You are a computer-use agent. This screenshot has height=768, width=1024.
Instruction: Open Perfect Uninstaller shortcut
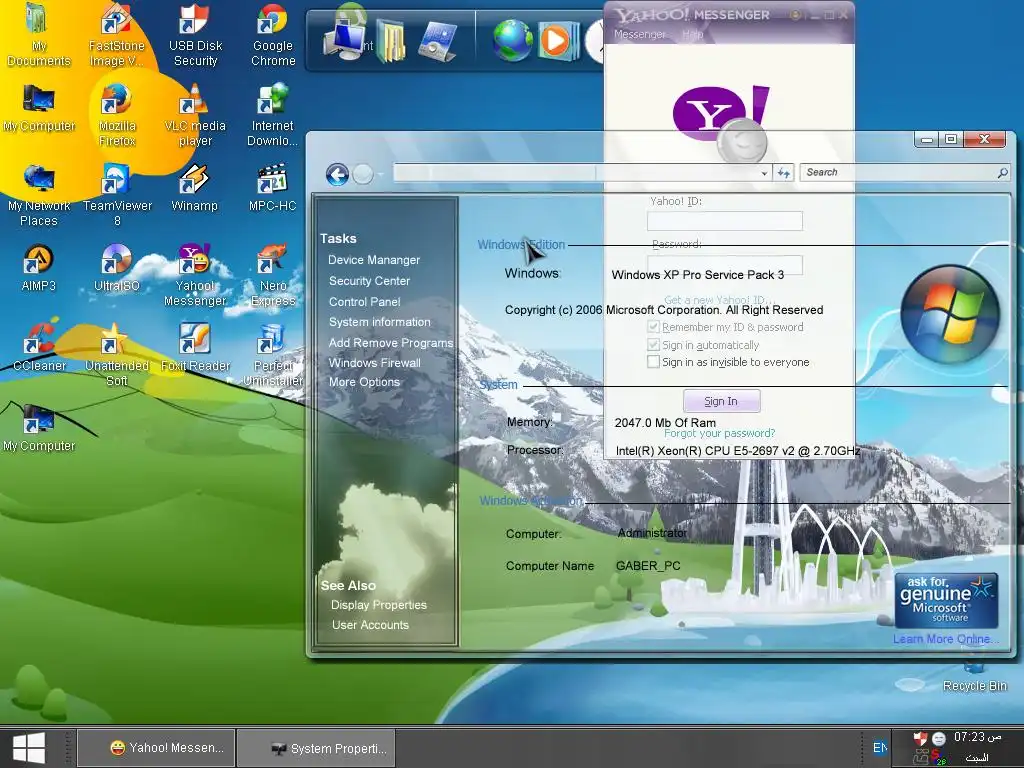[x=273, y=355]
